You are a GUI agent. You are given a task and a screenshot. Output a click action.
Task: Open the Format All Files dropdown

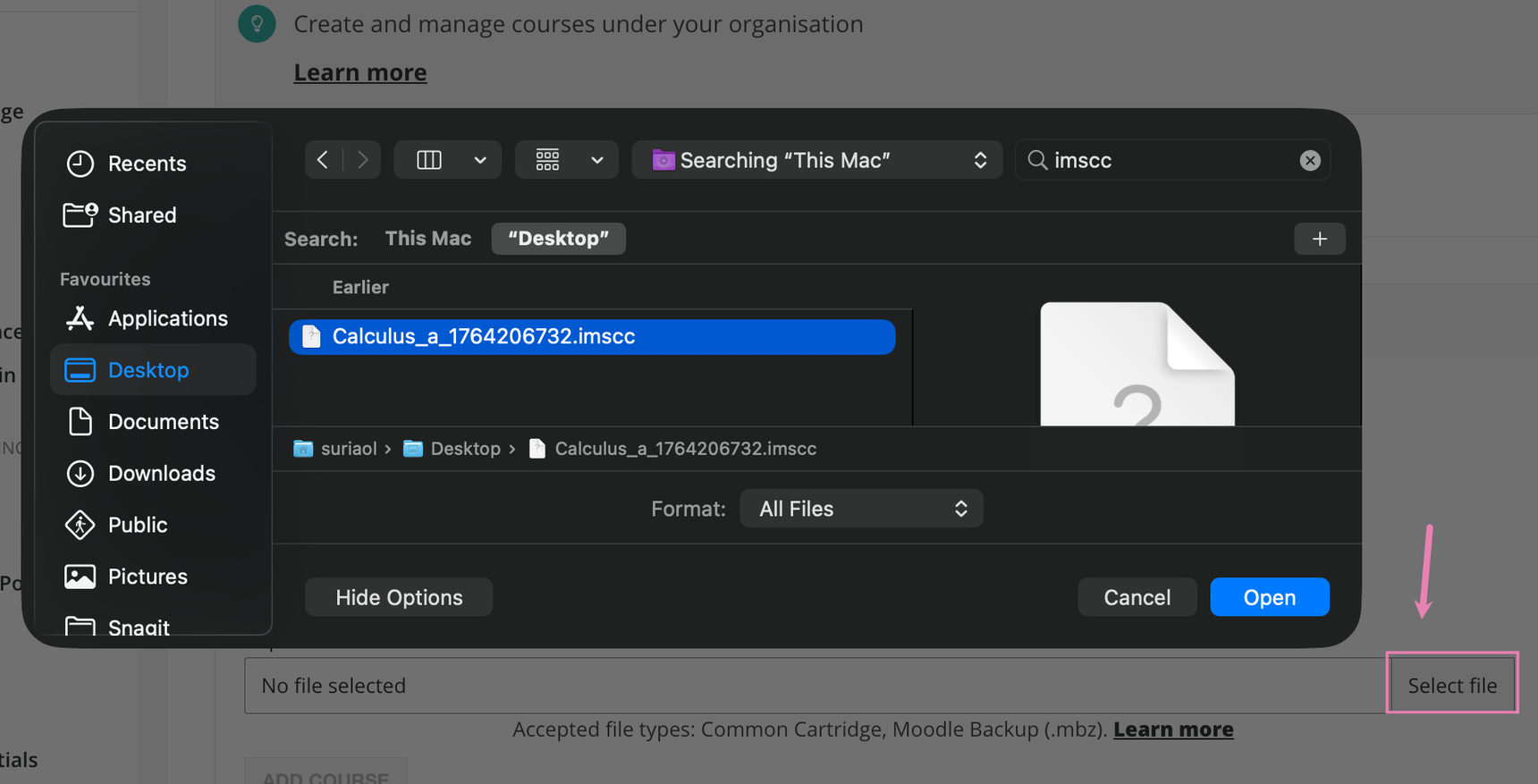[861, 509]
